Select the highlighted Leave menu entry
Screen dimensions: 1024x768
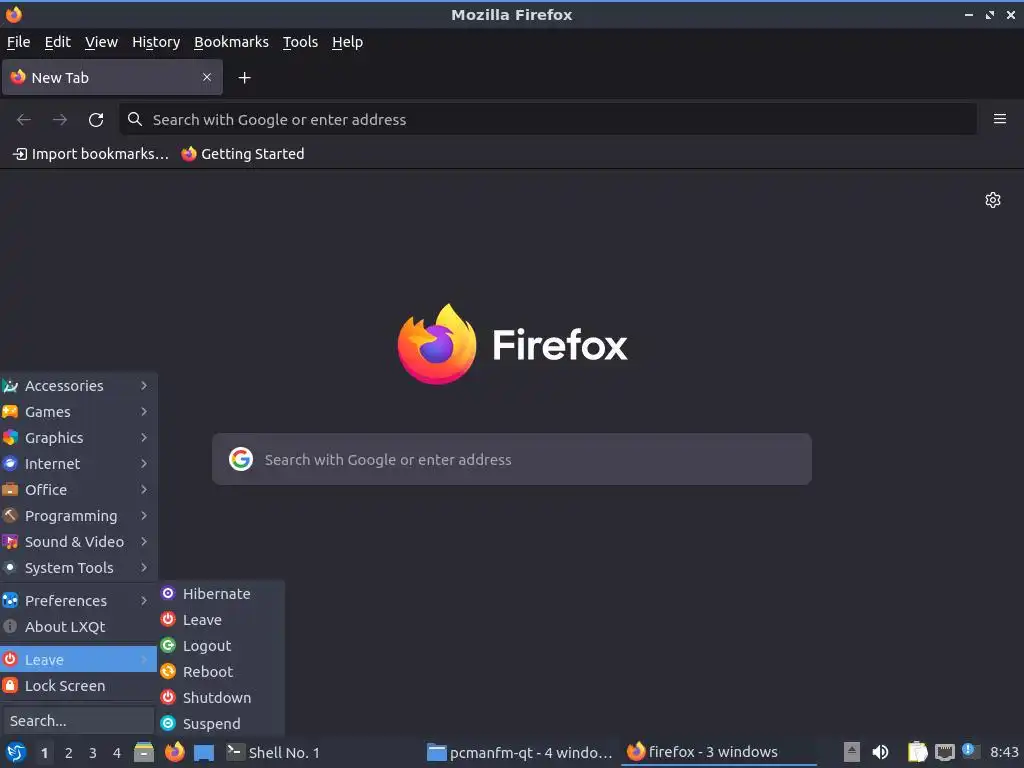click(x=78, y=660)
